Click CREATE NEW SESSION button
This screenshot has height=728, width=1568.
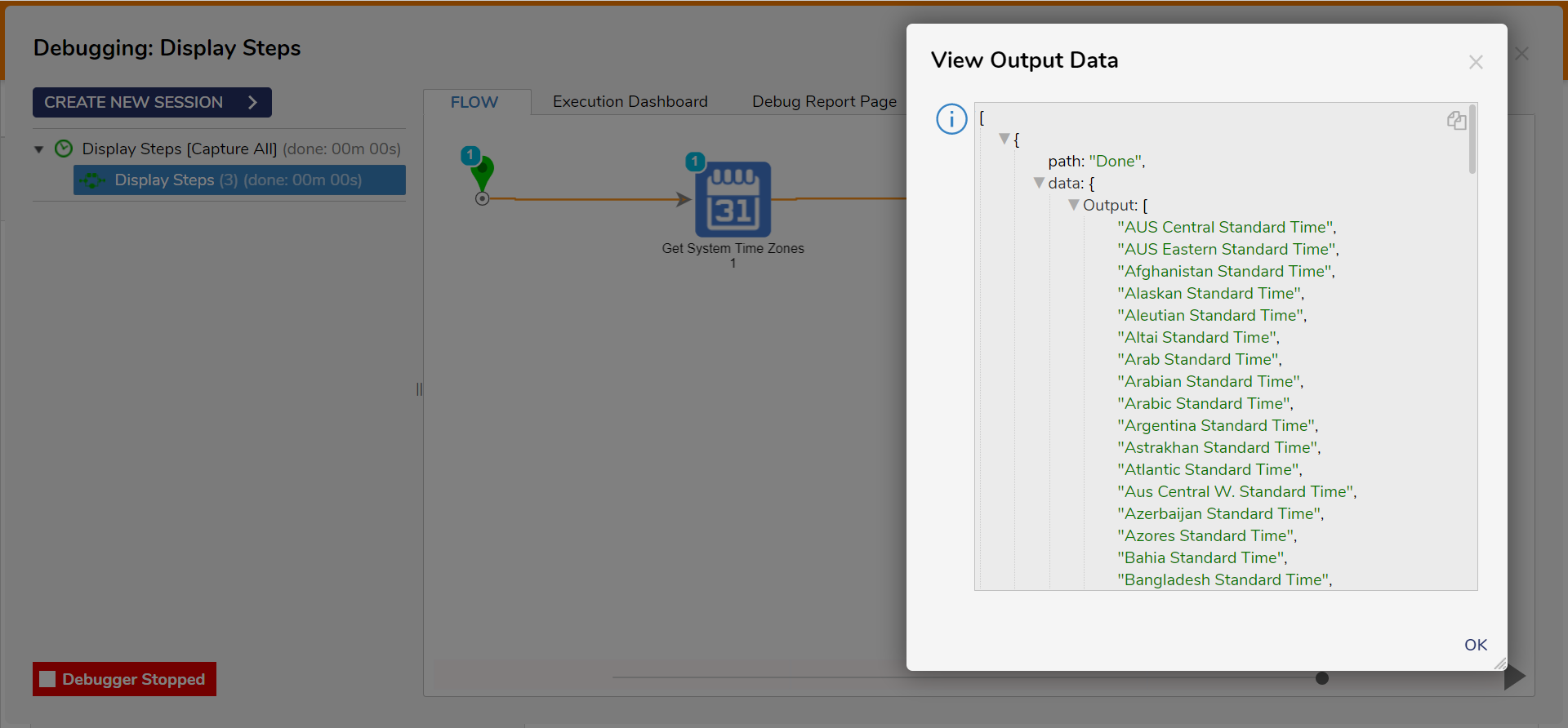(152, 102)
